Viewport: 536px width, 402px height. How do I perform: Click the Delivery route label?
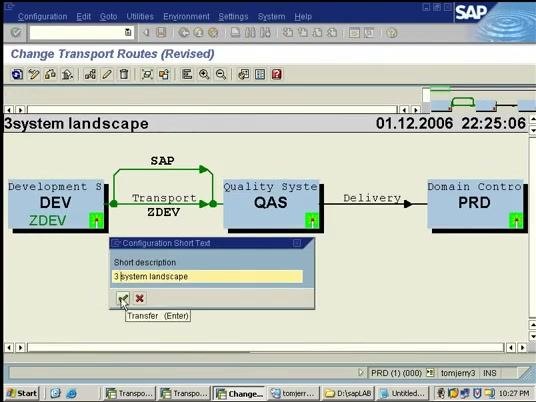(372, 198)
